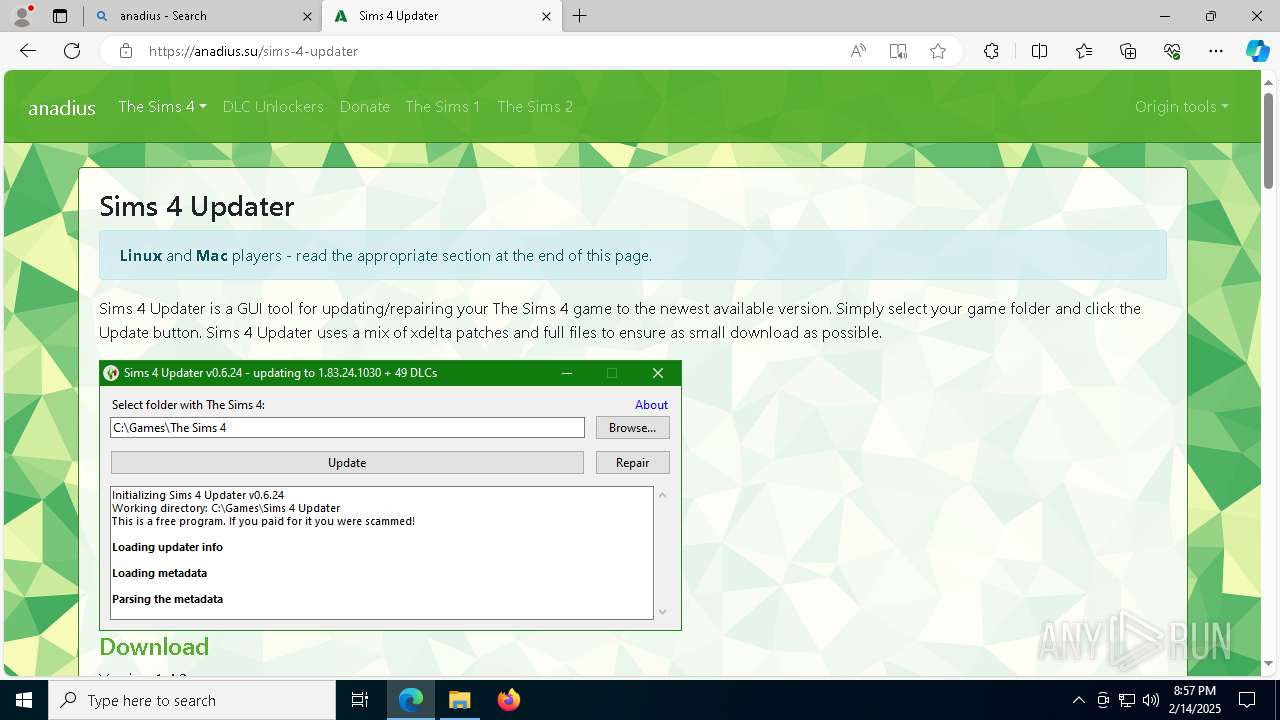
Task: Click the taskbar search box
Action: point(192,700)
